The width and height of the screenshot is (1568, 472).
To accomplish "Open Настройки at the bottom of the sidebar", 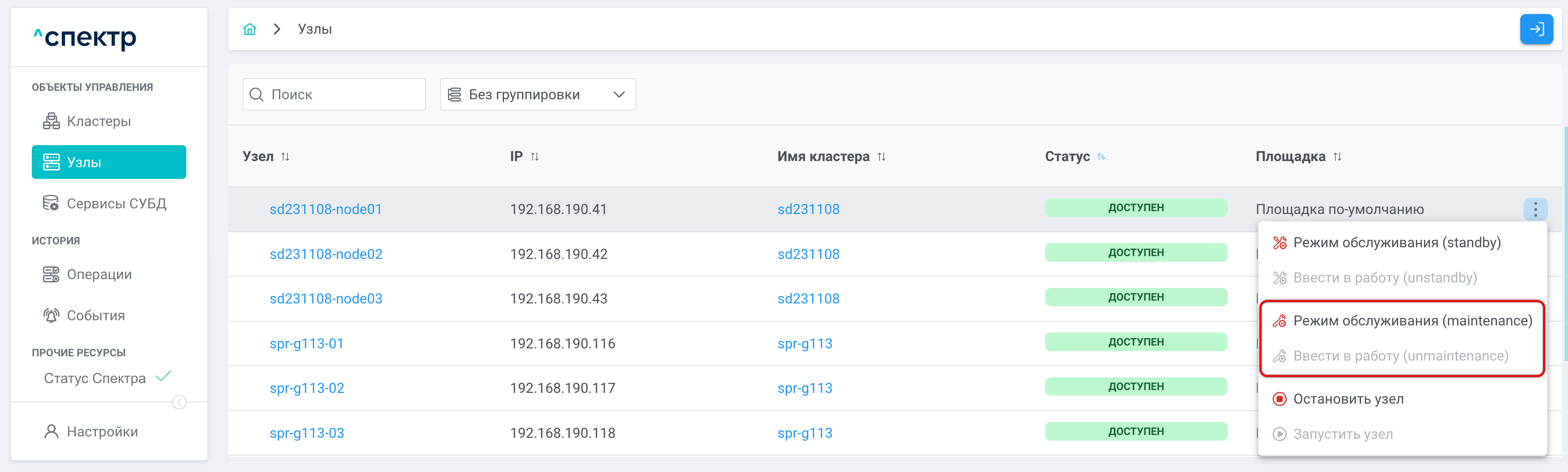I will 102,432.
